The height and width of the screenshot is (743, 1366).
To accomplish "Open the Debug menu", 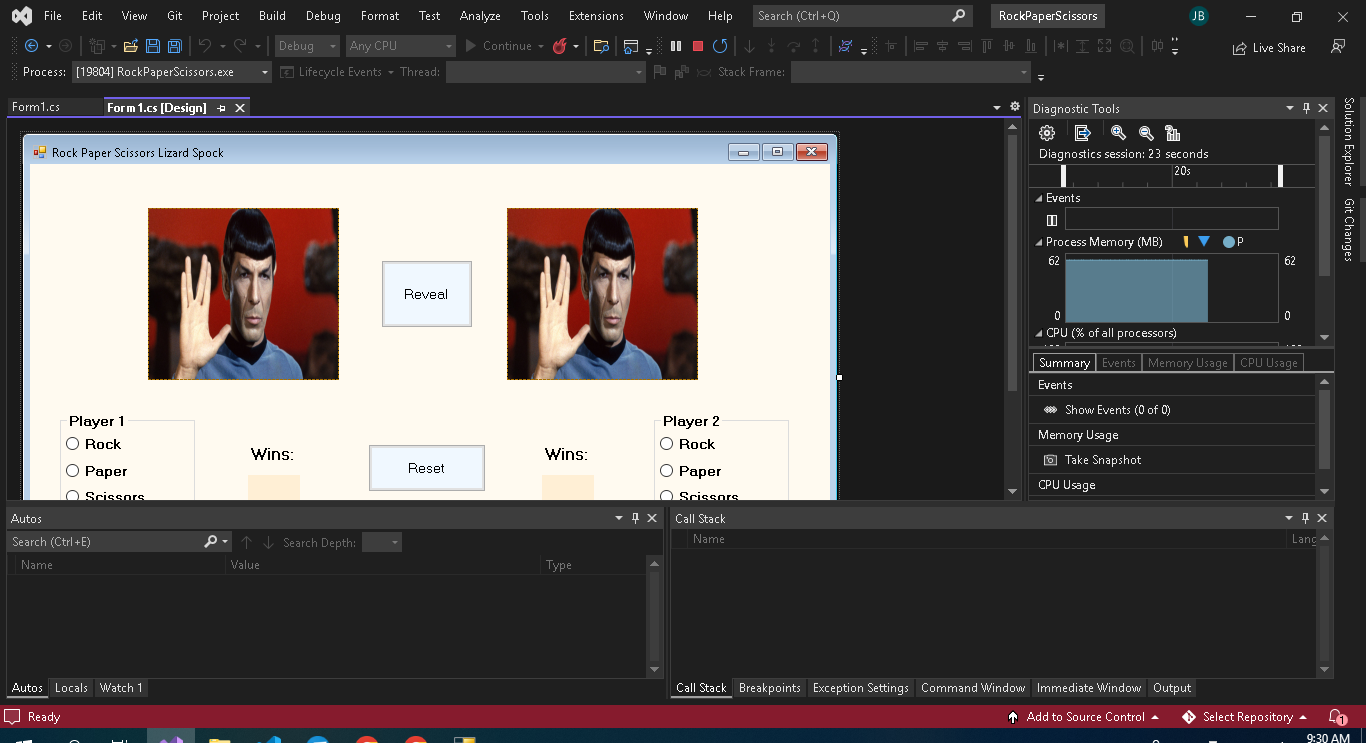I will 322,16.
